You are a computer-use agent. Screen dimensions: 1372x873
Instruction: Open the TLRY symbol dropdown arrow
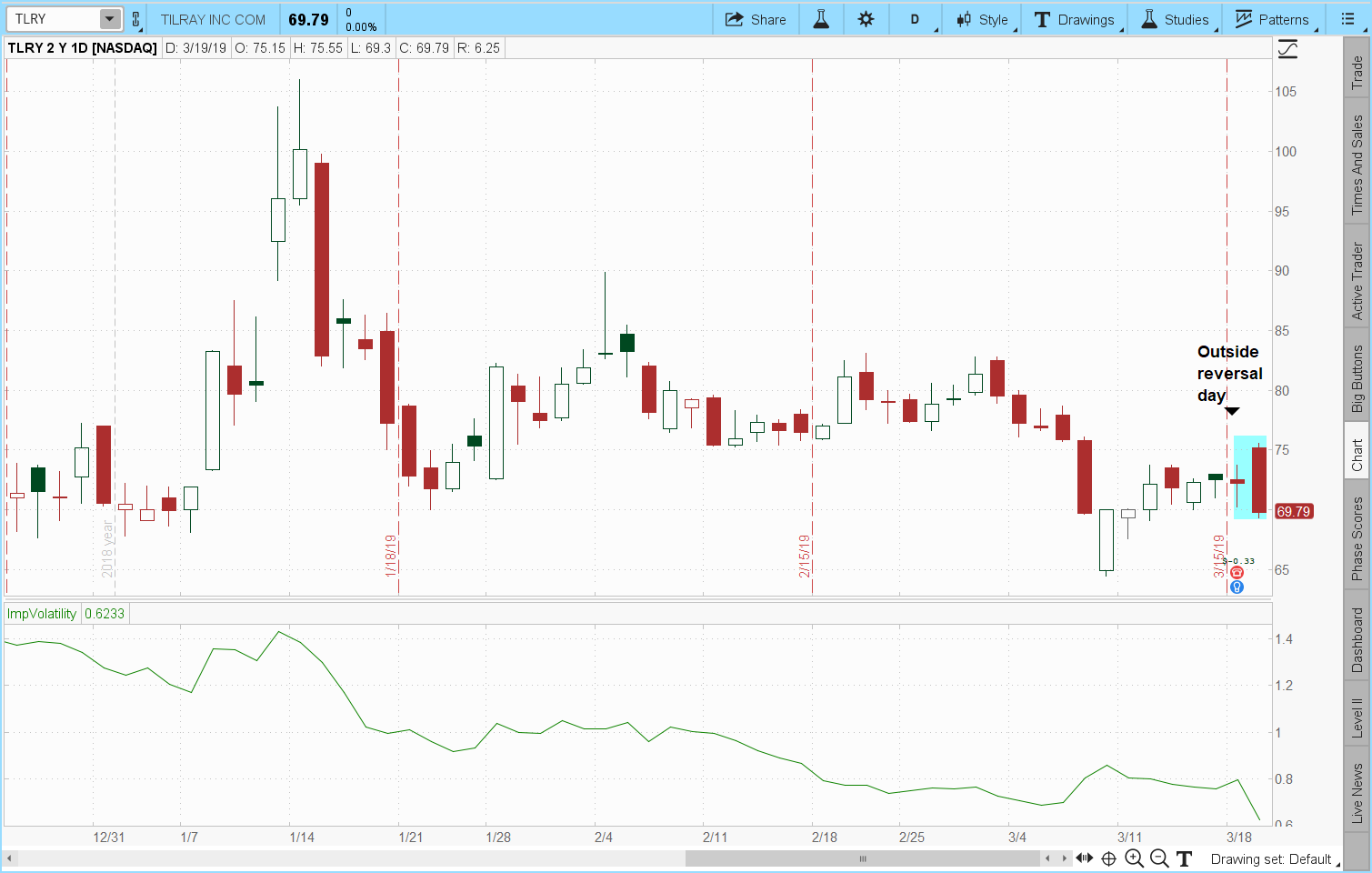(109, 19)
